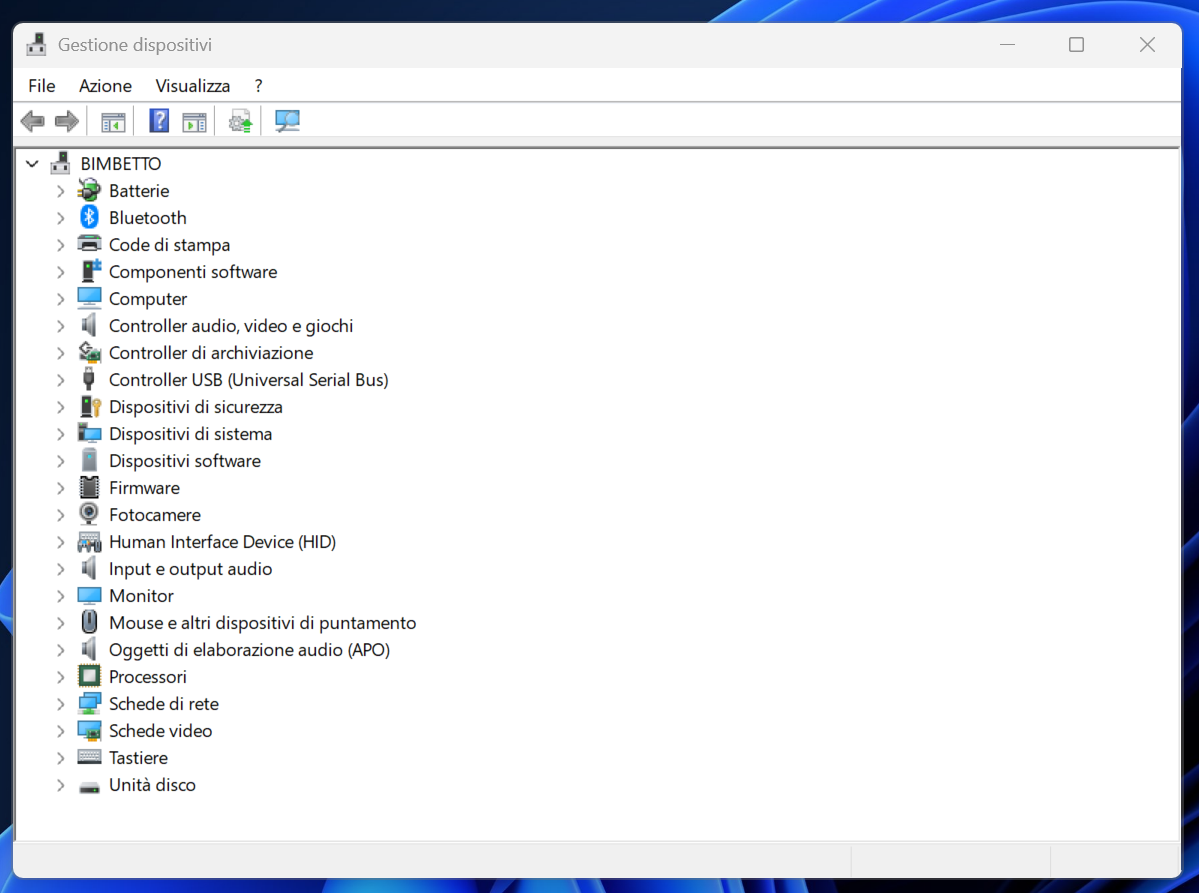Click the Gestione dispositivi title bar icon
The width and height of the screenshot is (1199, 893).
point(36,44)
